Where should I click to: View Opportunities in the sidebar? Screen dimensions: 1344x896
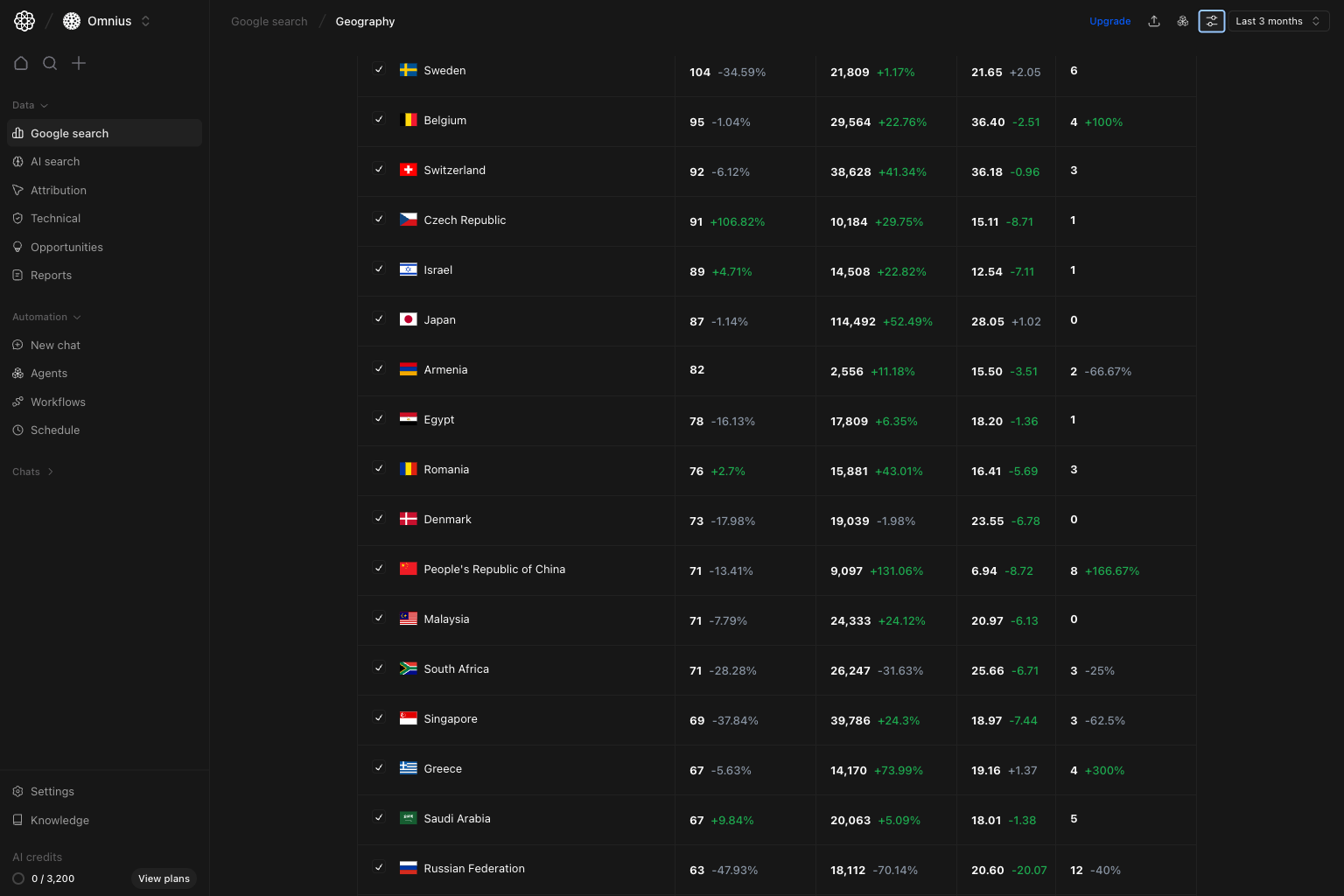coord(66,247)
